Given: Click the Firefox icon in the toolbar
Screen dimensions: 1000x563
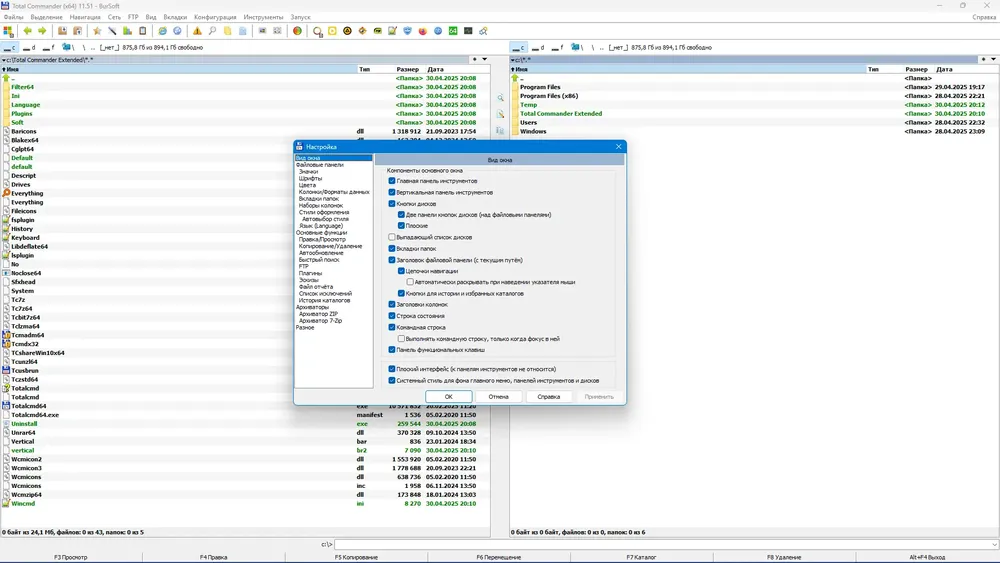Looking at the screenshot, I should coord(423,31).
